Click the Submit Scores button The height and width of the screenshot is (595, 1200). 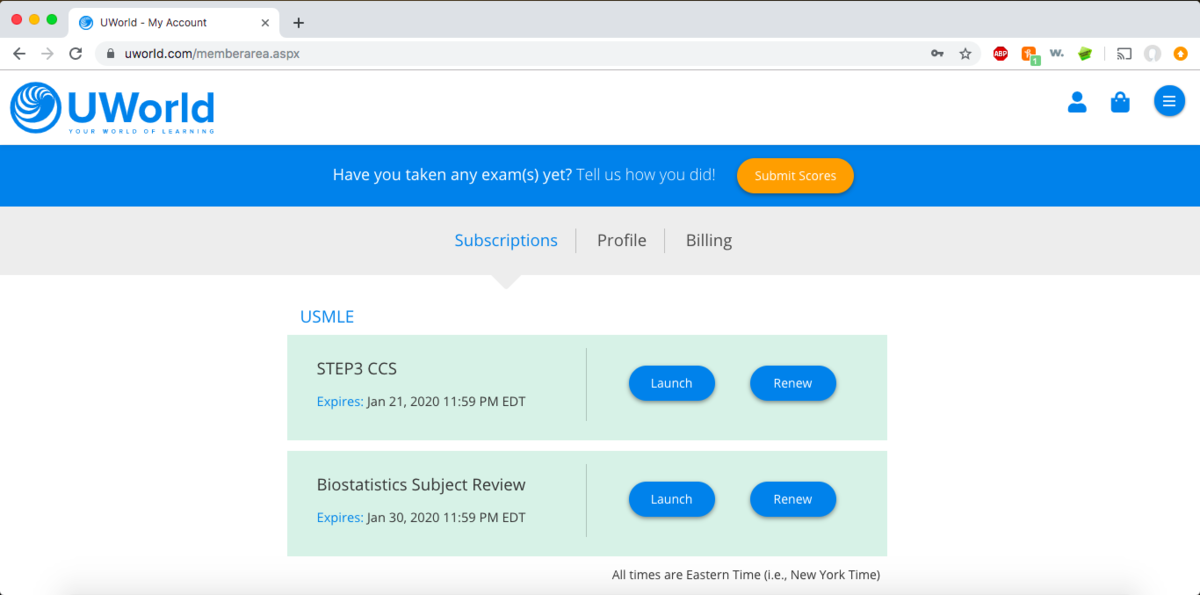[795, 176]
